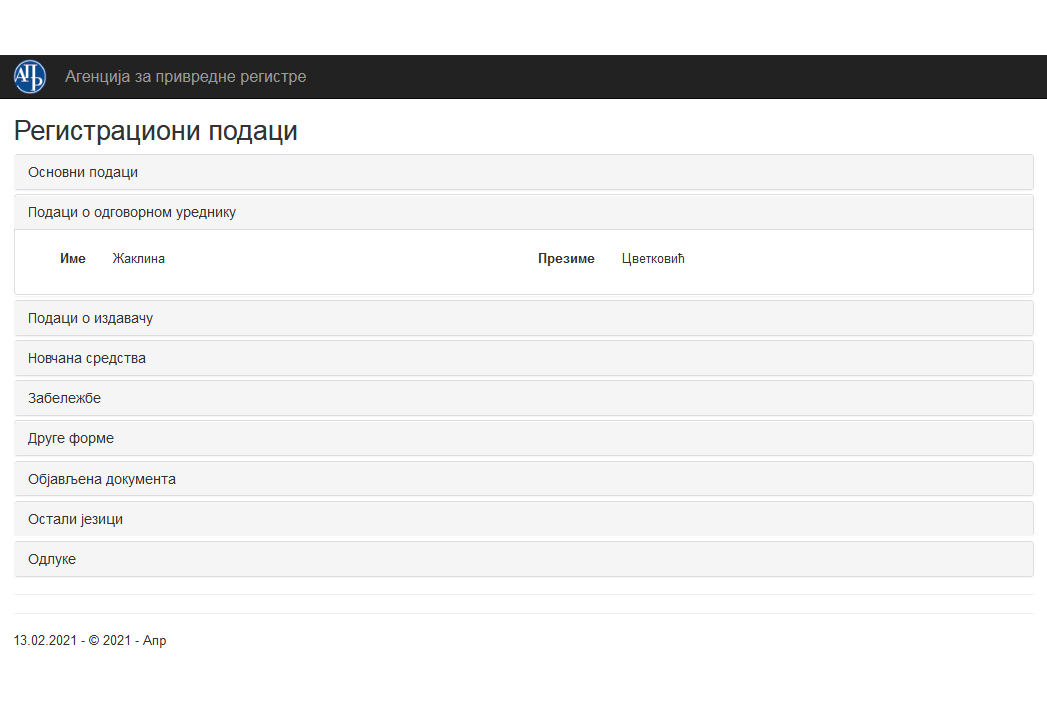Select the name value Жаклина

tap(139, 259)
